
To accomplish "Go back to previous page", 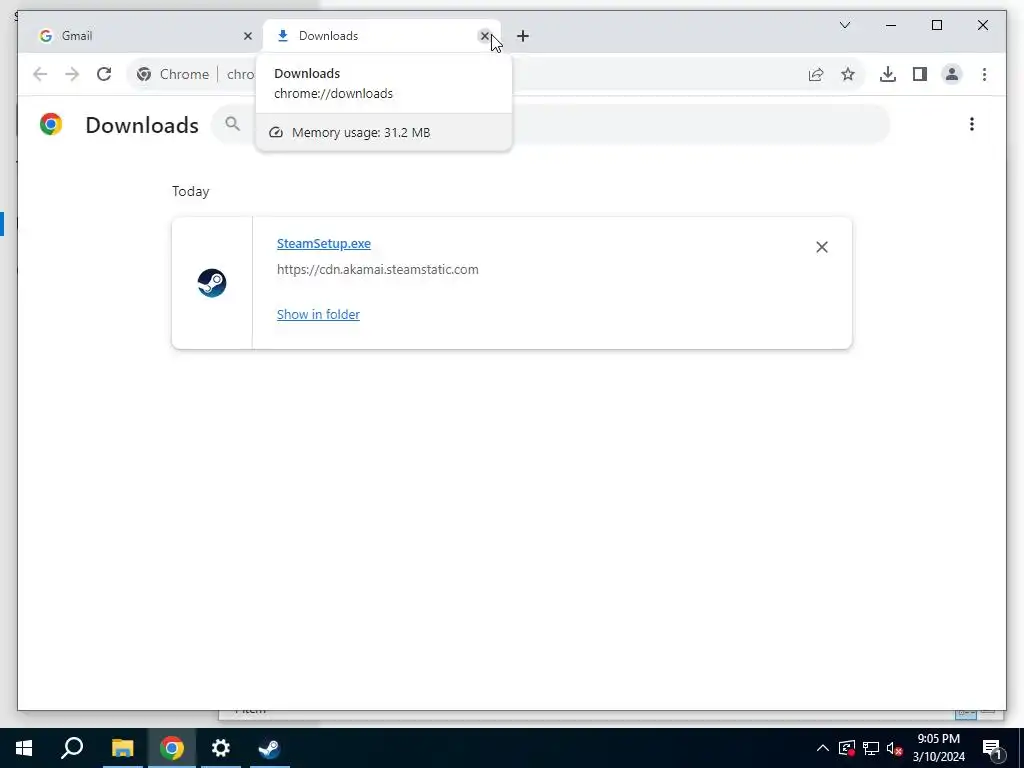I will (x=40, y=74).
